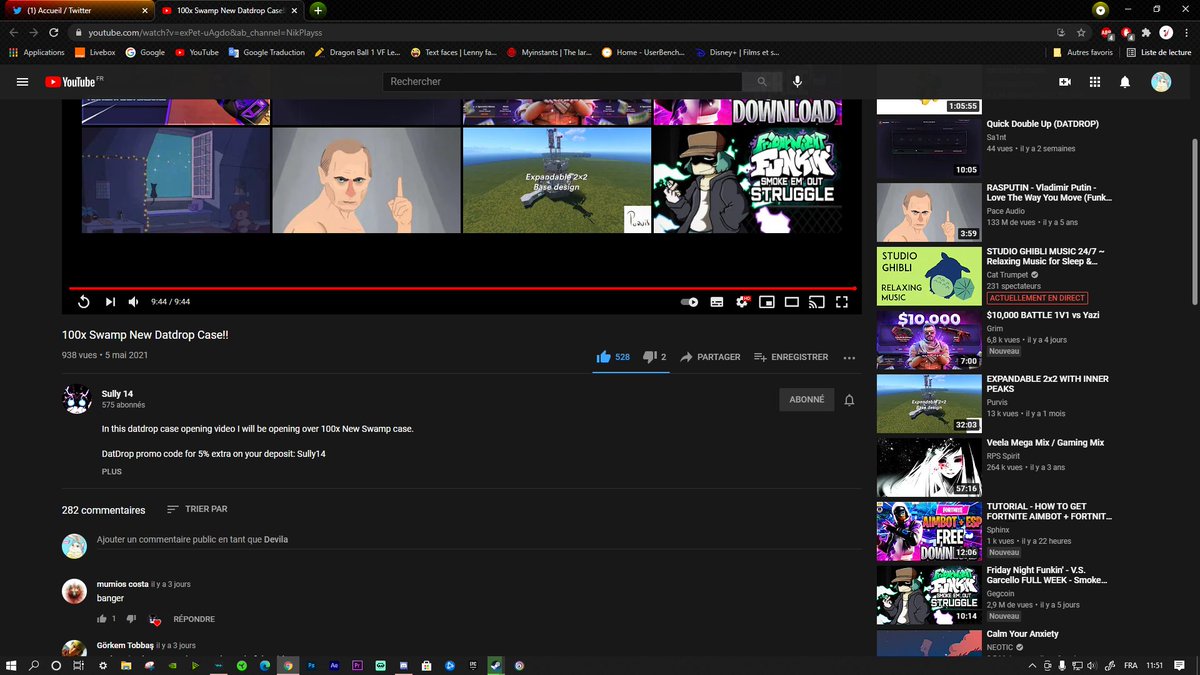The height and width of the screenshot is (675, 1200).
Task: Like the video
Action: coord(613,357)
